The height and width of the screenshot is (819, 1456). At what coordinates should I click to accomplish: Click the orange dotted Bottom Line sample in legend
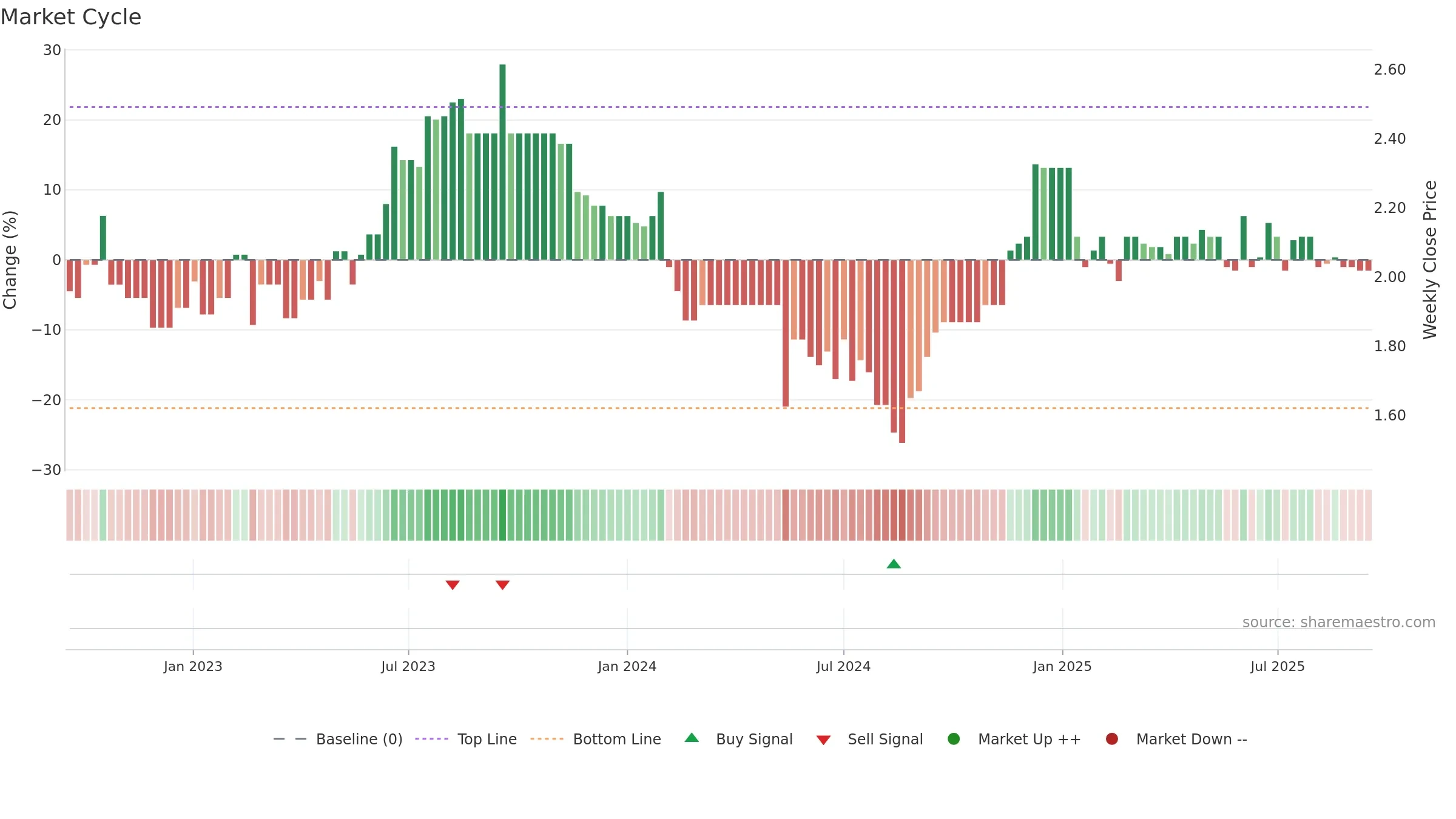pos(547,739)
